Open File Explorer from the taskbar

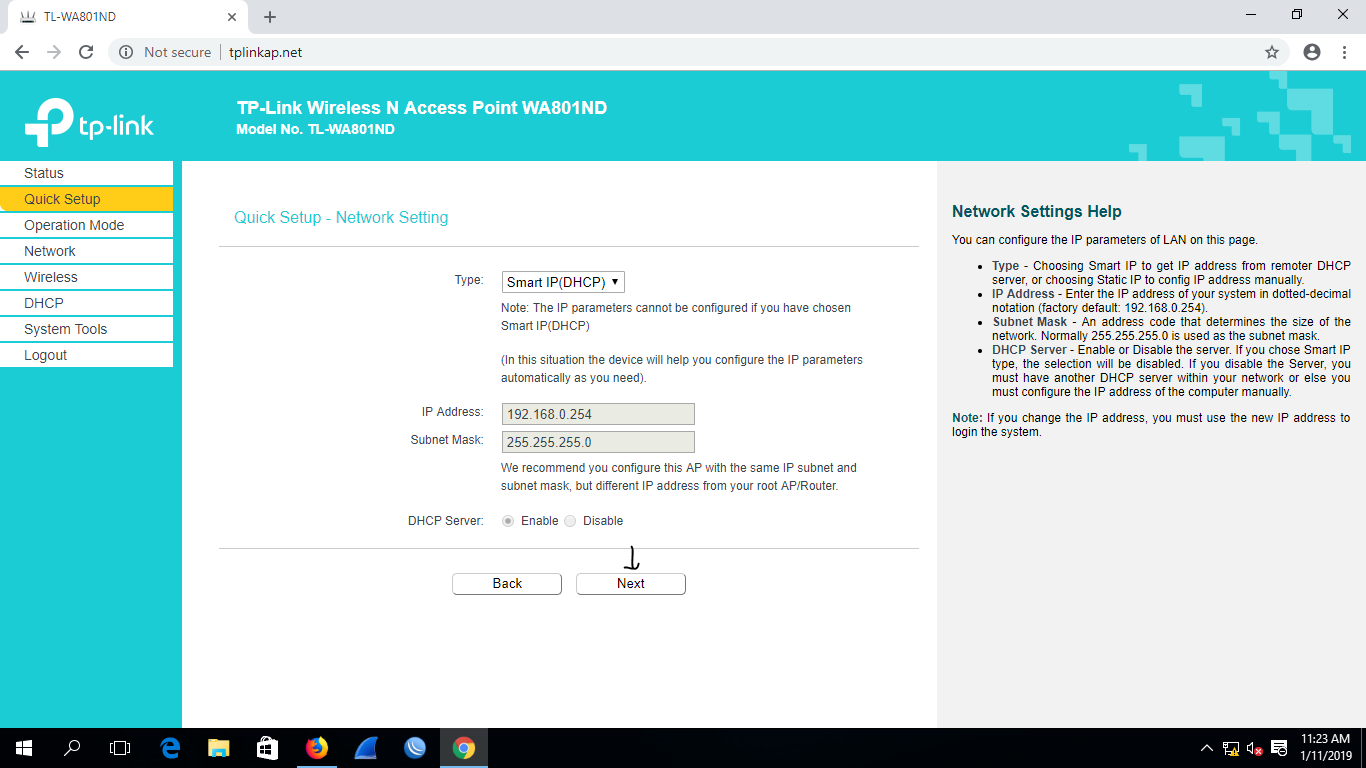[x=218, y=747]
